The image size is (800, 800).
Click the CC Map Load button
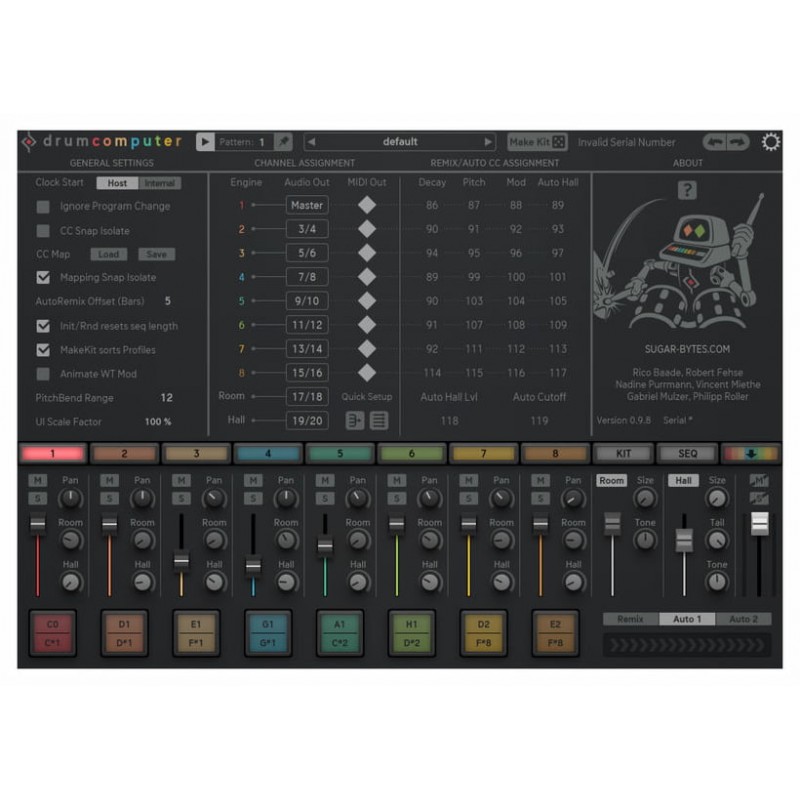coord(110,254)
